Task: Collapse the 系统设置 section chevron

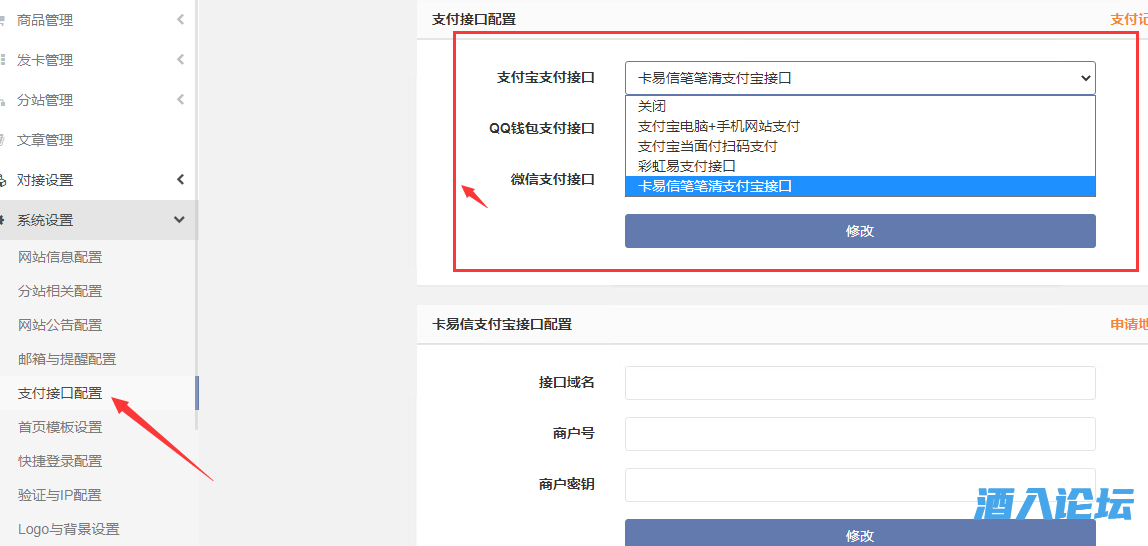Action: pos(180,220)
